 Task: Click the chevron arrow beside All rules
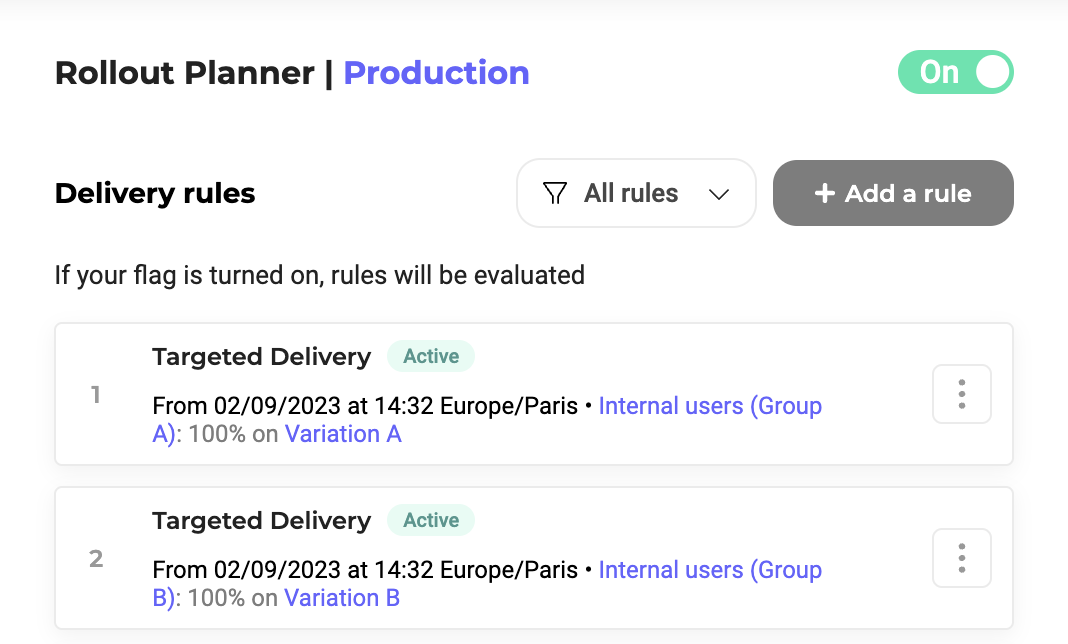(x=718, y=194)
